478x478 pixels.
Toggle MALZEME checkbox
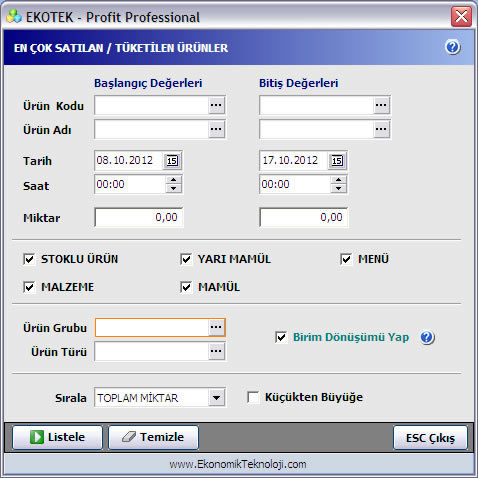point(29,287)
